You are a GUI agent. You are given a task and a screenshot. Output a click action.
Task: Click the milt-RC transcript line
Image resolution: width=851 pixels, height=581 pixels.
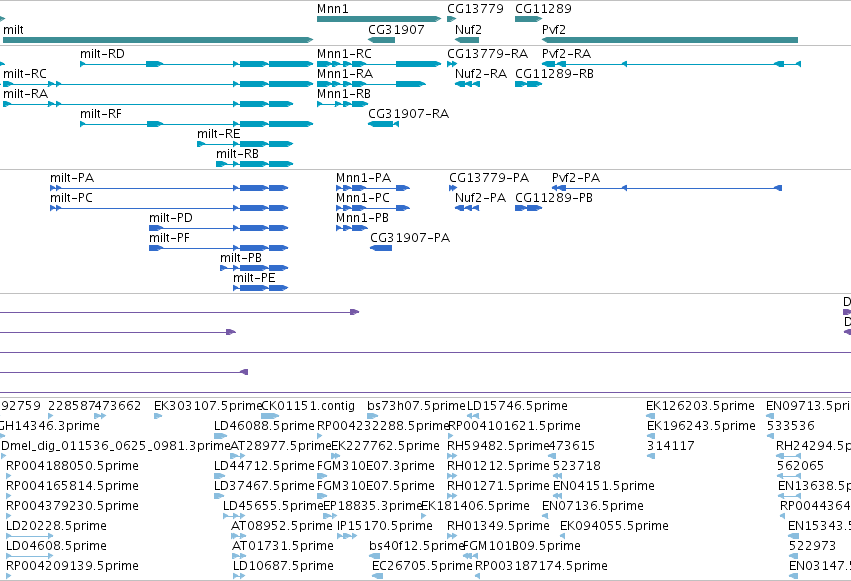tap(158, 84)
